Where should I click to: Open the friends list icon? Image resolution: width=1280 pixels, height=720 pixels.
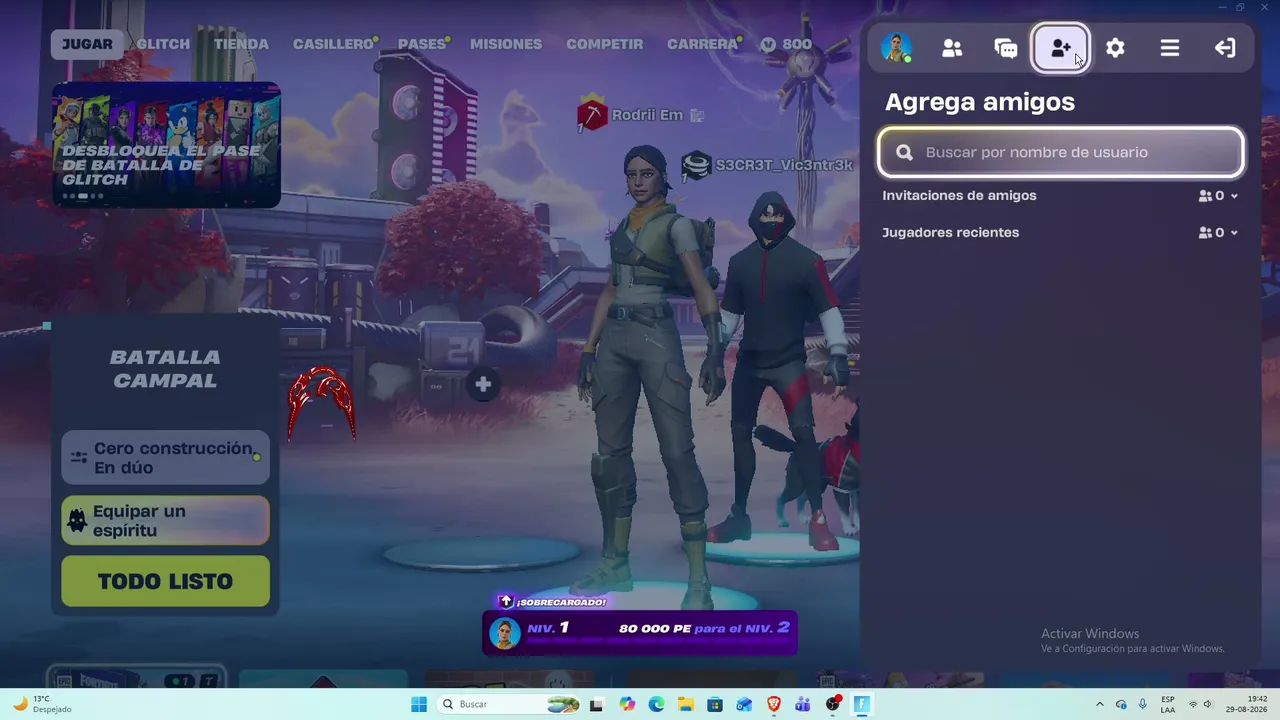tap(952, 48)
